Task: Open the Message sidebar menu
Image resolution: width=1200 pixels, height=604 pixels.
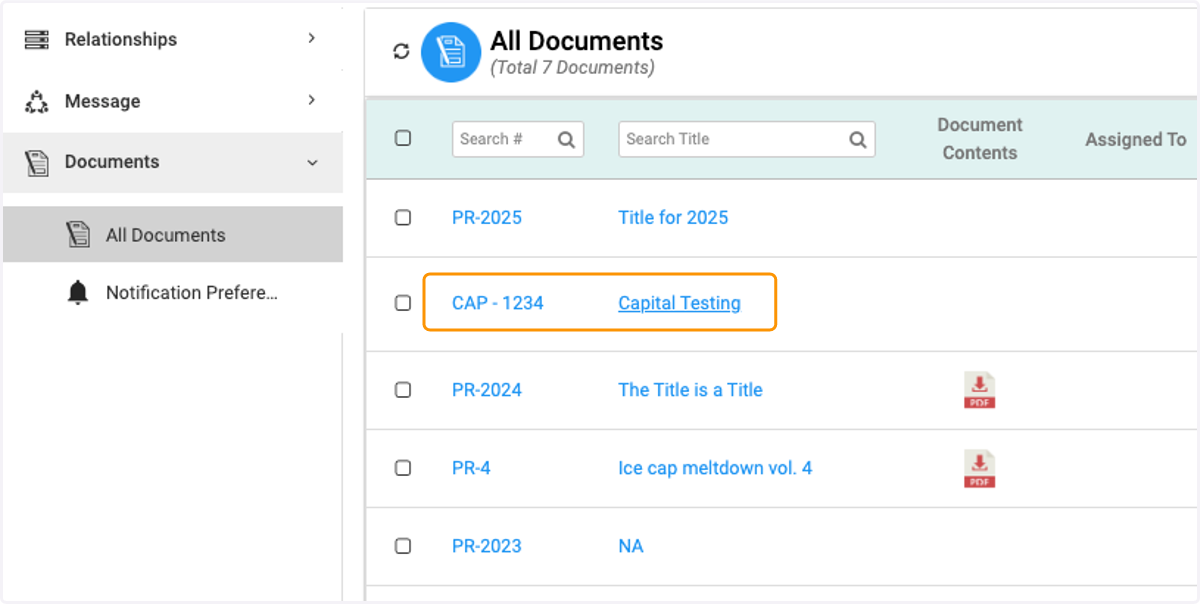Action: tap(173, 101)
